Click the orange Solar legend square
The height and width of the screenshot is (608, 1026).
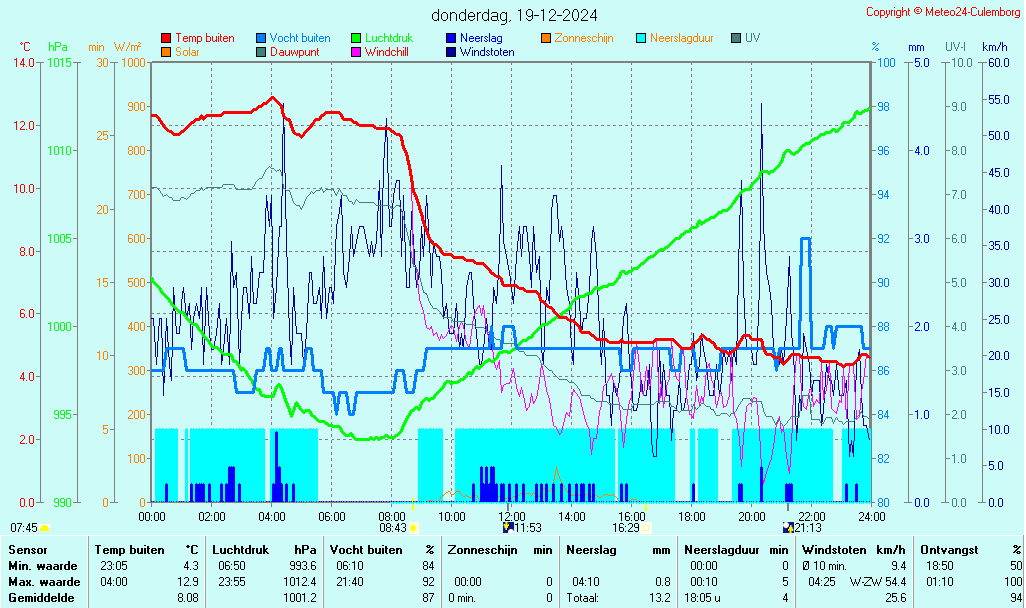[x=166, y=52]
